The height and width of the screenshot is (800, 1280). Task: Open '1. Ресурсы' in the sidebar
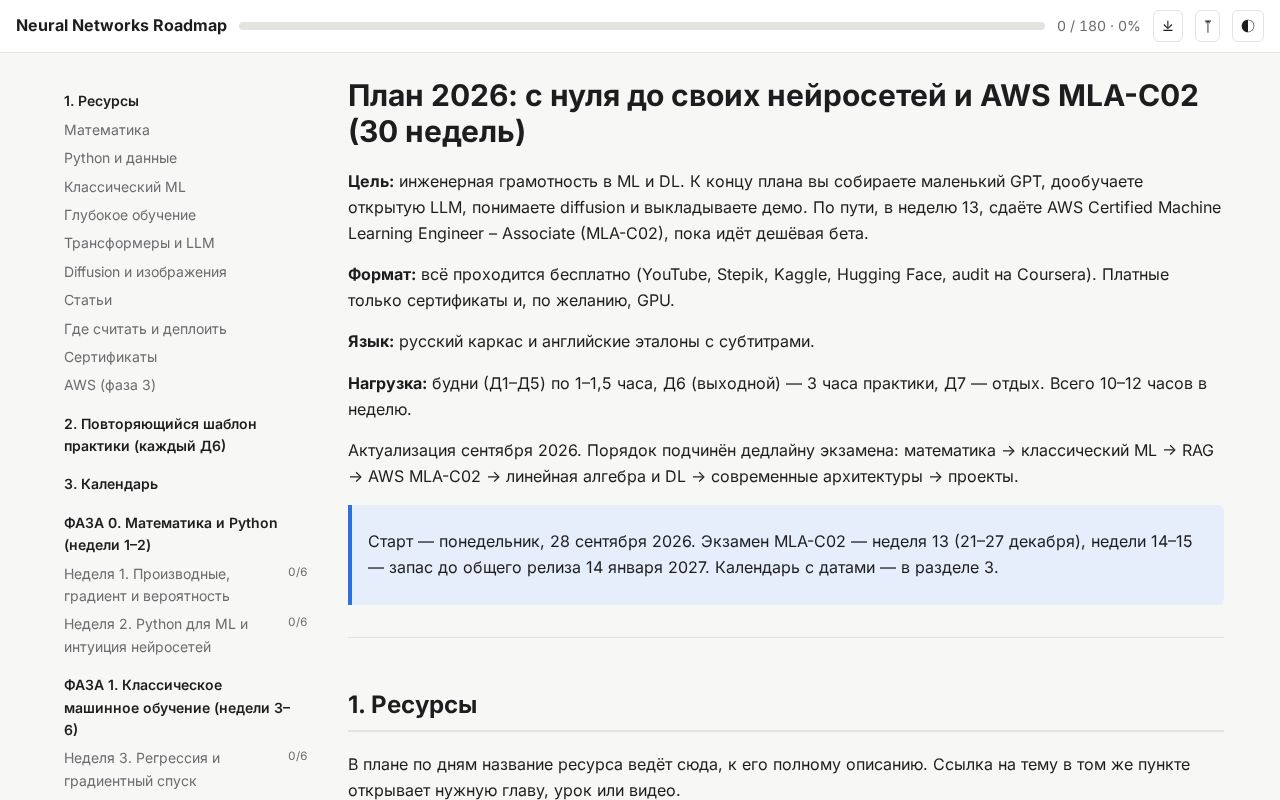pos(101,101)
